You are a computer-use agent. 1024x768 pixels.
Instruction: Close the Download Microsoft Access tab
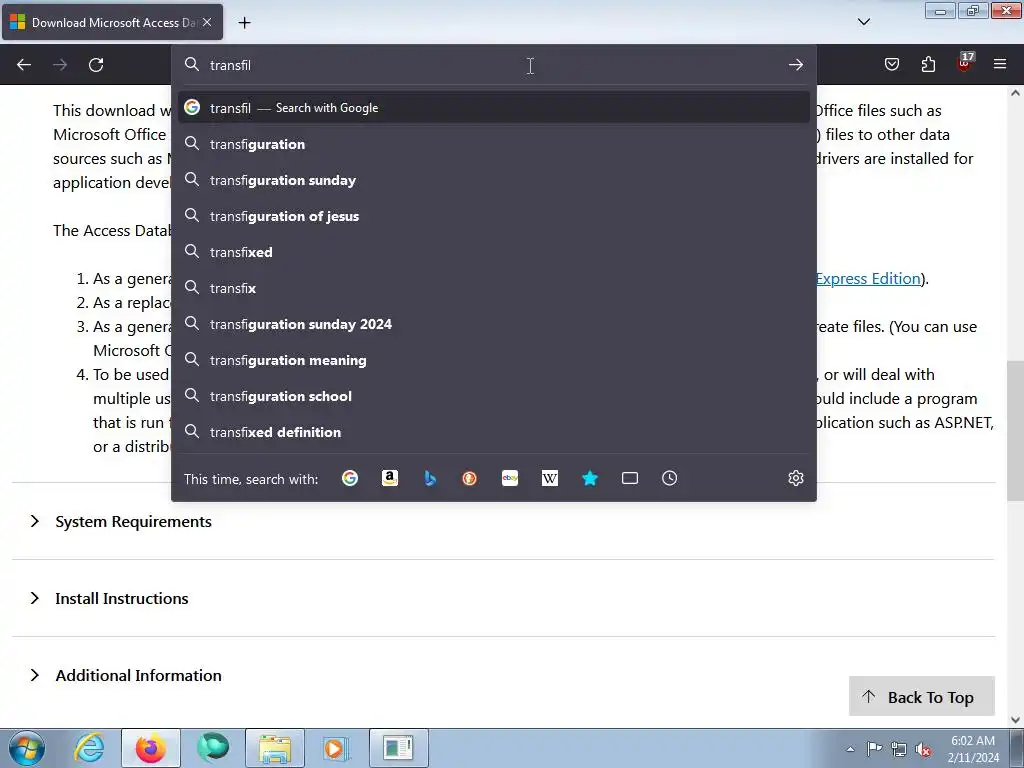pos(207,22)
